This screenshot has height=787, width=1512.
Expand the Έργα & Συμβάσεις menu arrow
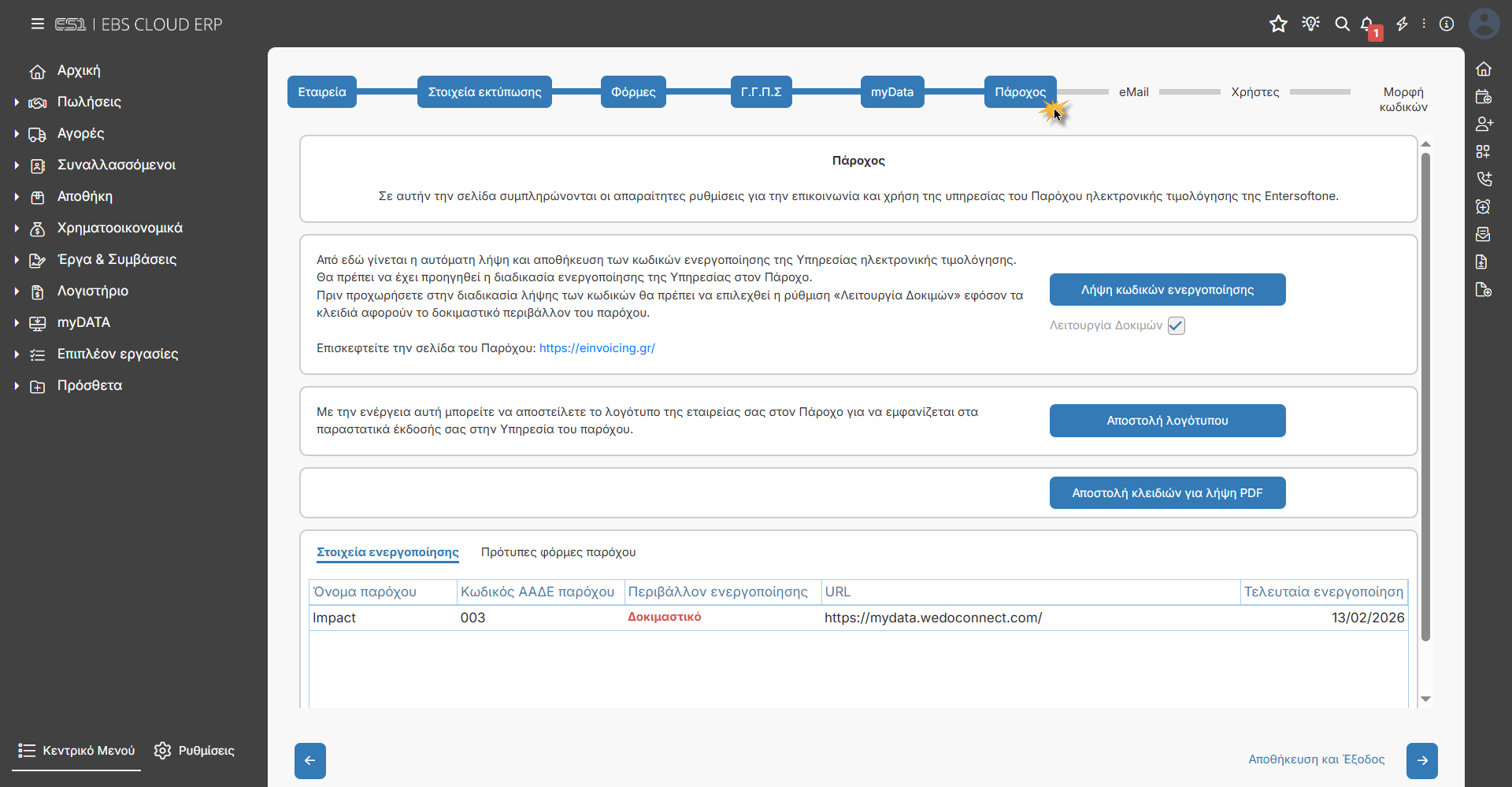(17, 260)
